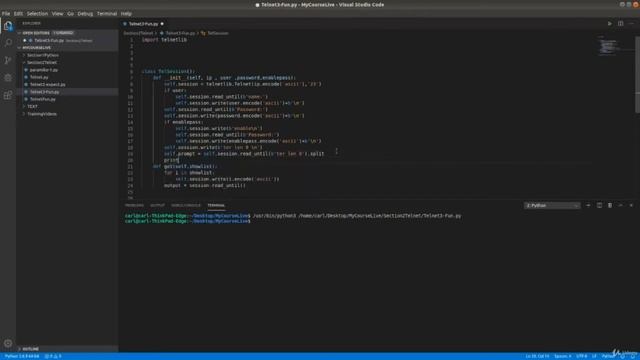Click the unsaved dot on the Telnet3-Fun.py tab
This screenshot has height=360, width=640.
coord(162,24)
